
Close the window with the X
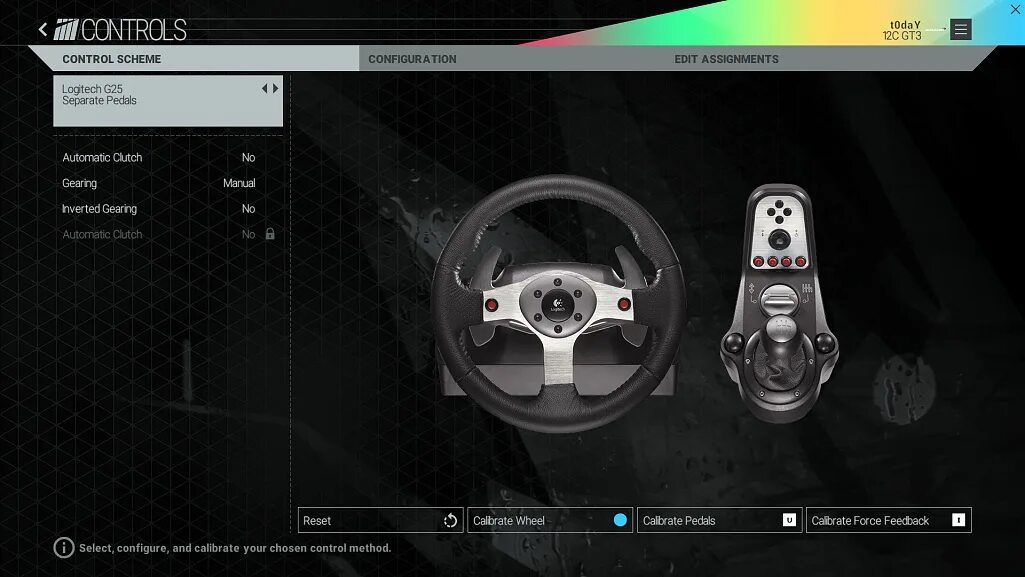(x=1015, y=9)
